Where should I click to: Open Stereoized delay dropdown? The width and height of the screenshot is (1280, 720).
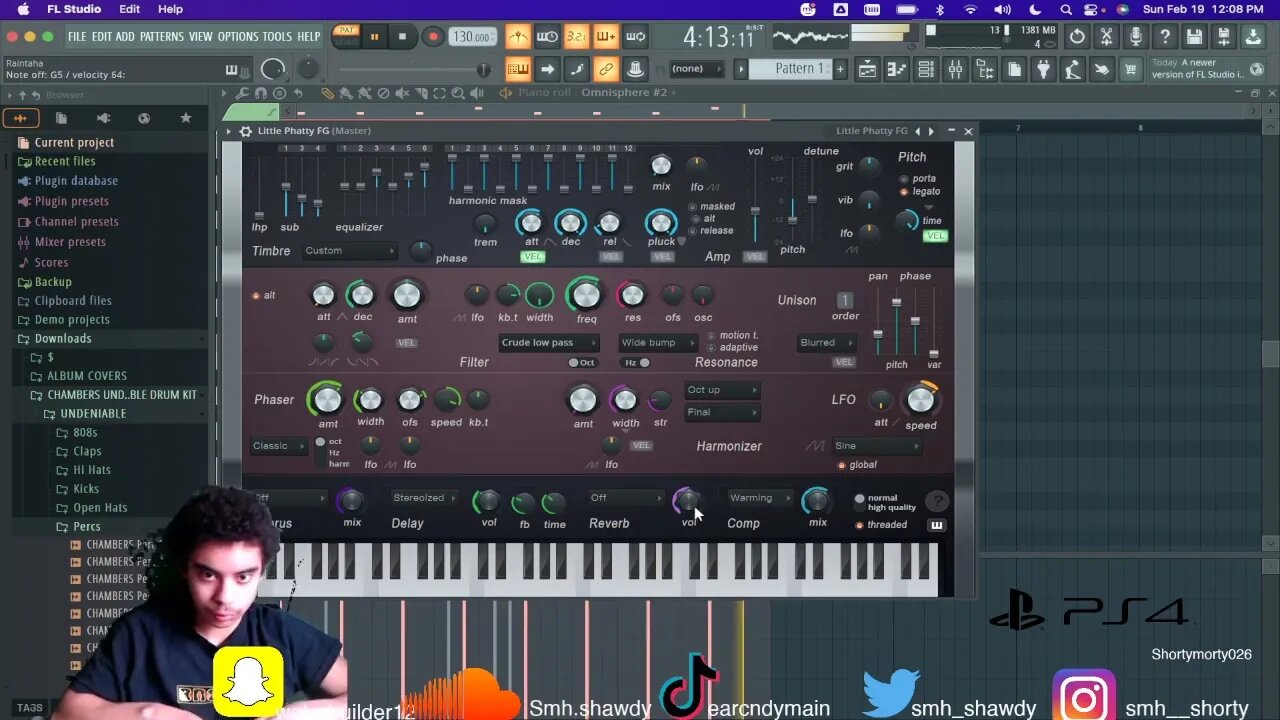click(x=424, y=498)
